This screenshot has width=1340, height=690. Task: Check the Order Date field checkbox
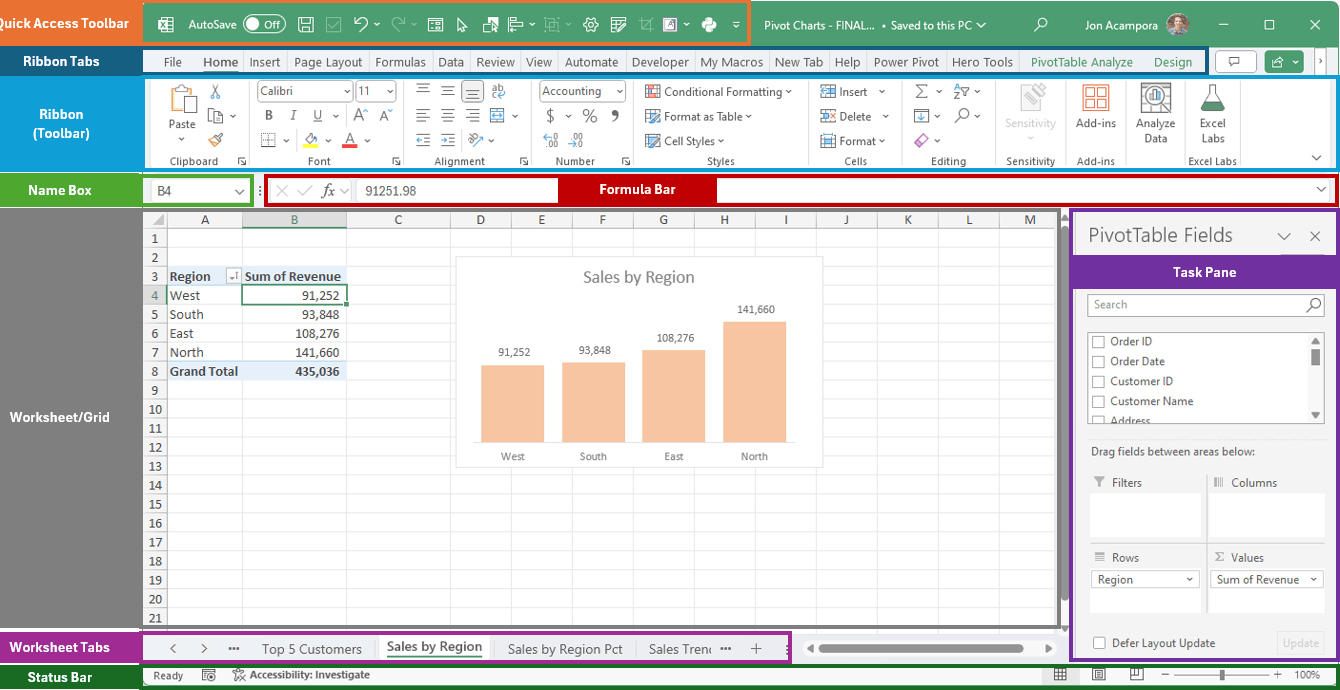tap(1098, 362)
